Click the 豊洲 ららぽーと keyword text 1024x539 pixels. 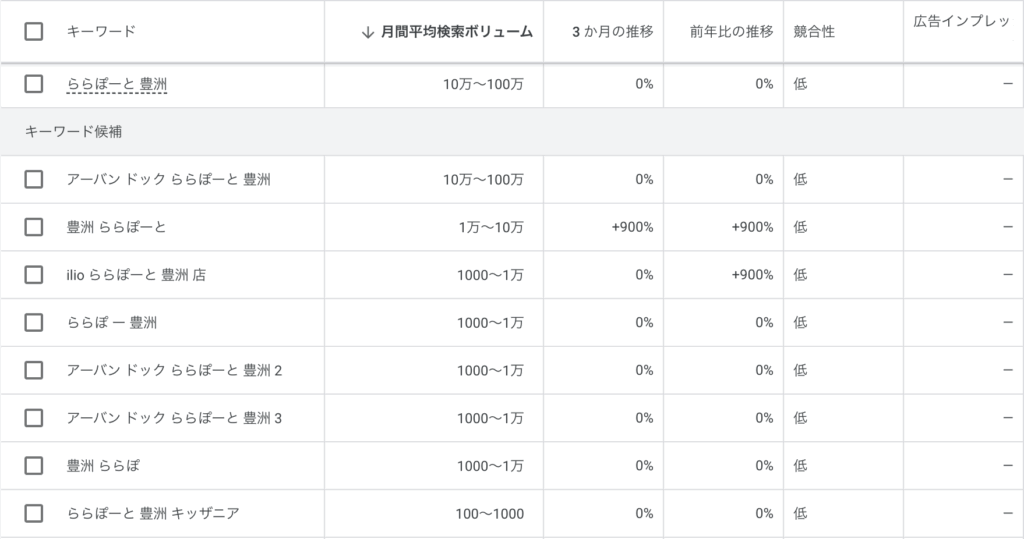pyautogui.click(x=116, y=227)
